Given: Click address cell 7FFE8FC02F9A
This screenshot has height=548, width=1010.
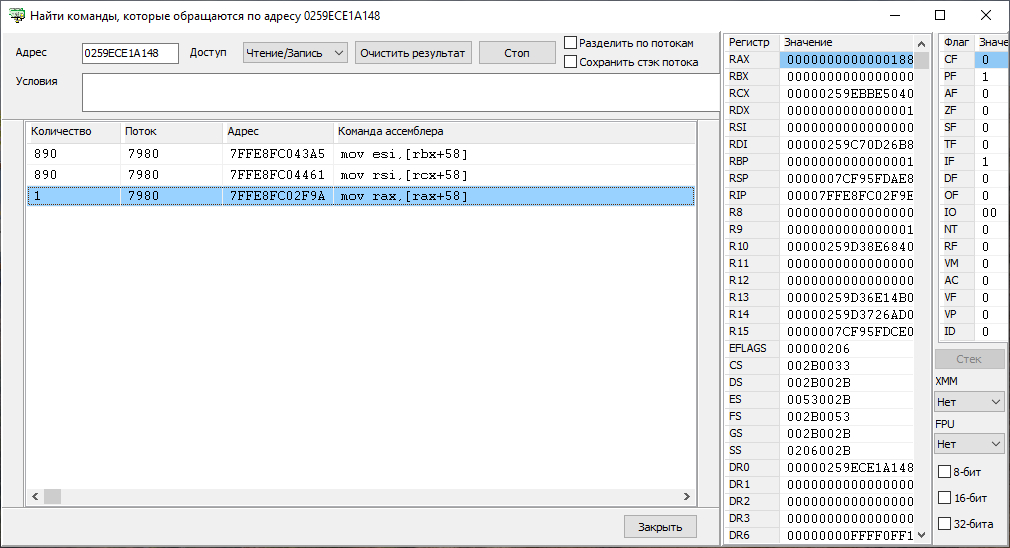Looking at the screenshot, I should pyautogui.click(x=278, y=196).
